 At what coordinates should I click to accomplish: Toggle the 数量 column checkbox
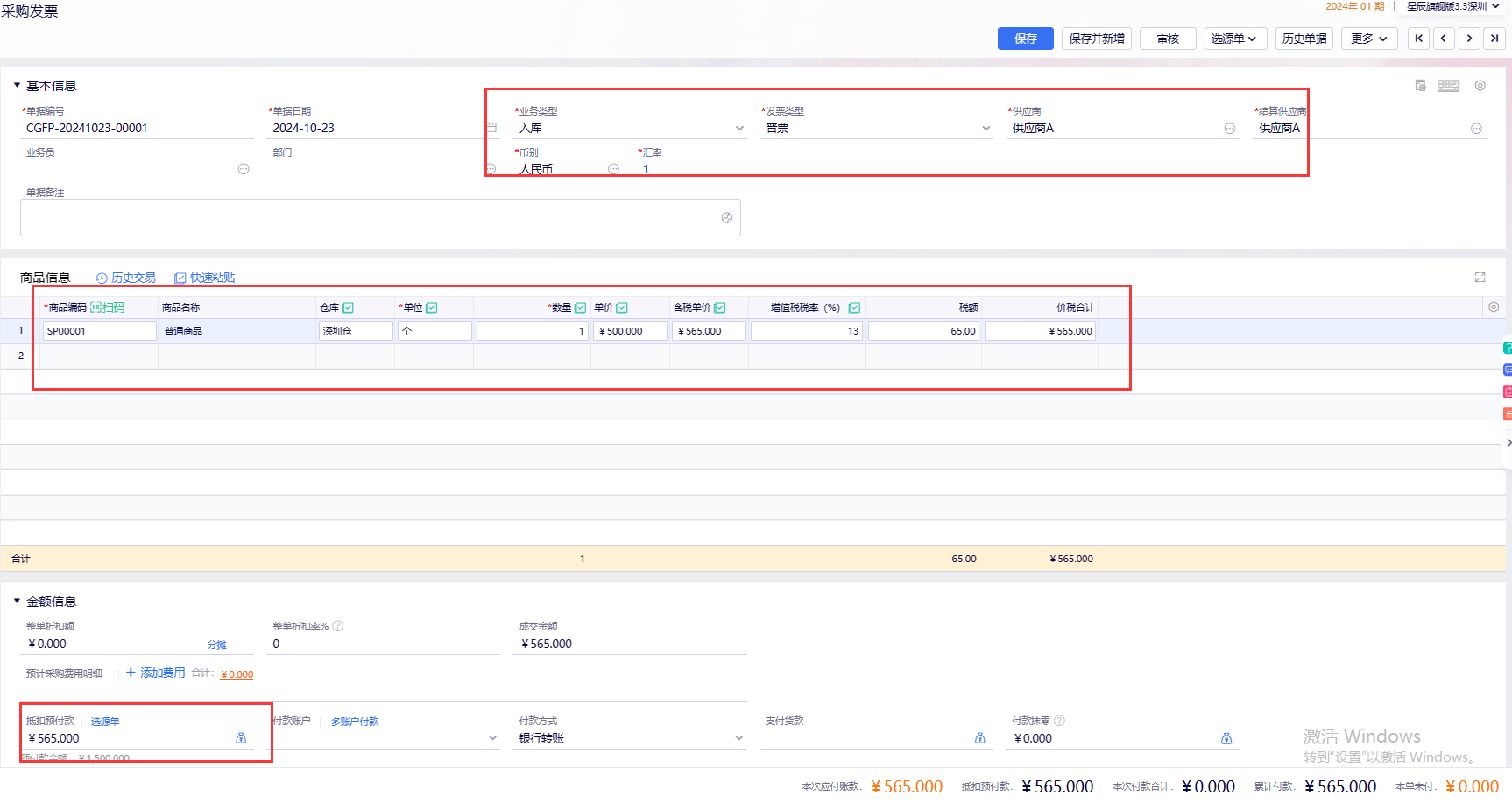point(580,307)
